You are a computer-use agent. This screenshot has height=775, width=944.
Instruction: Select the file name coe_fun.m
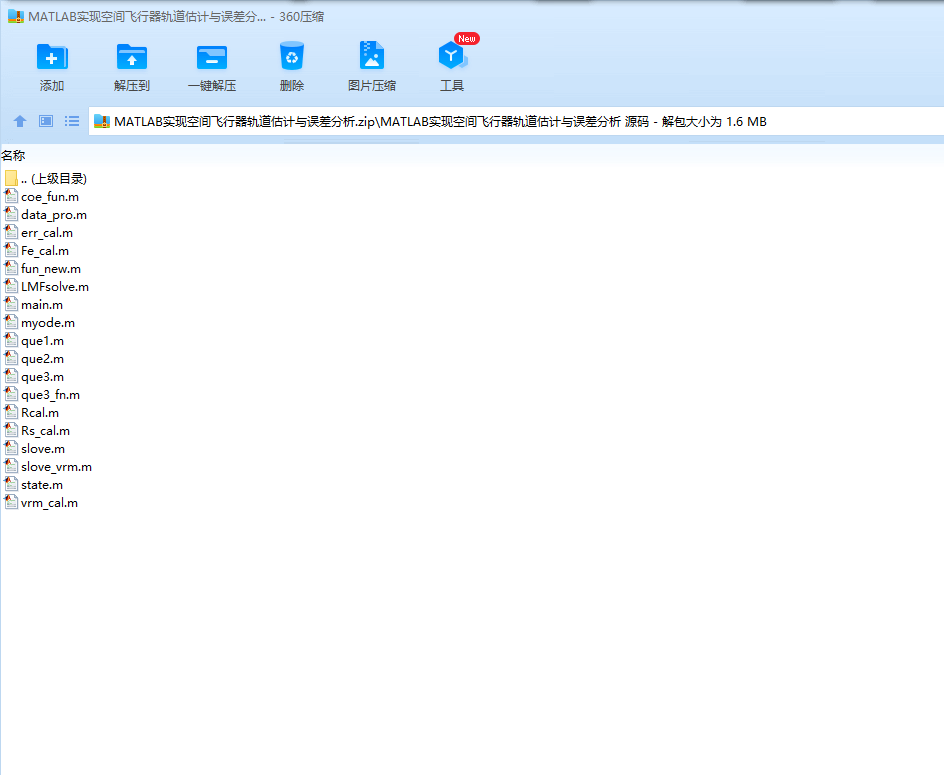click(50, 197)
